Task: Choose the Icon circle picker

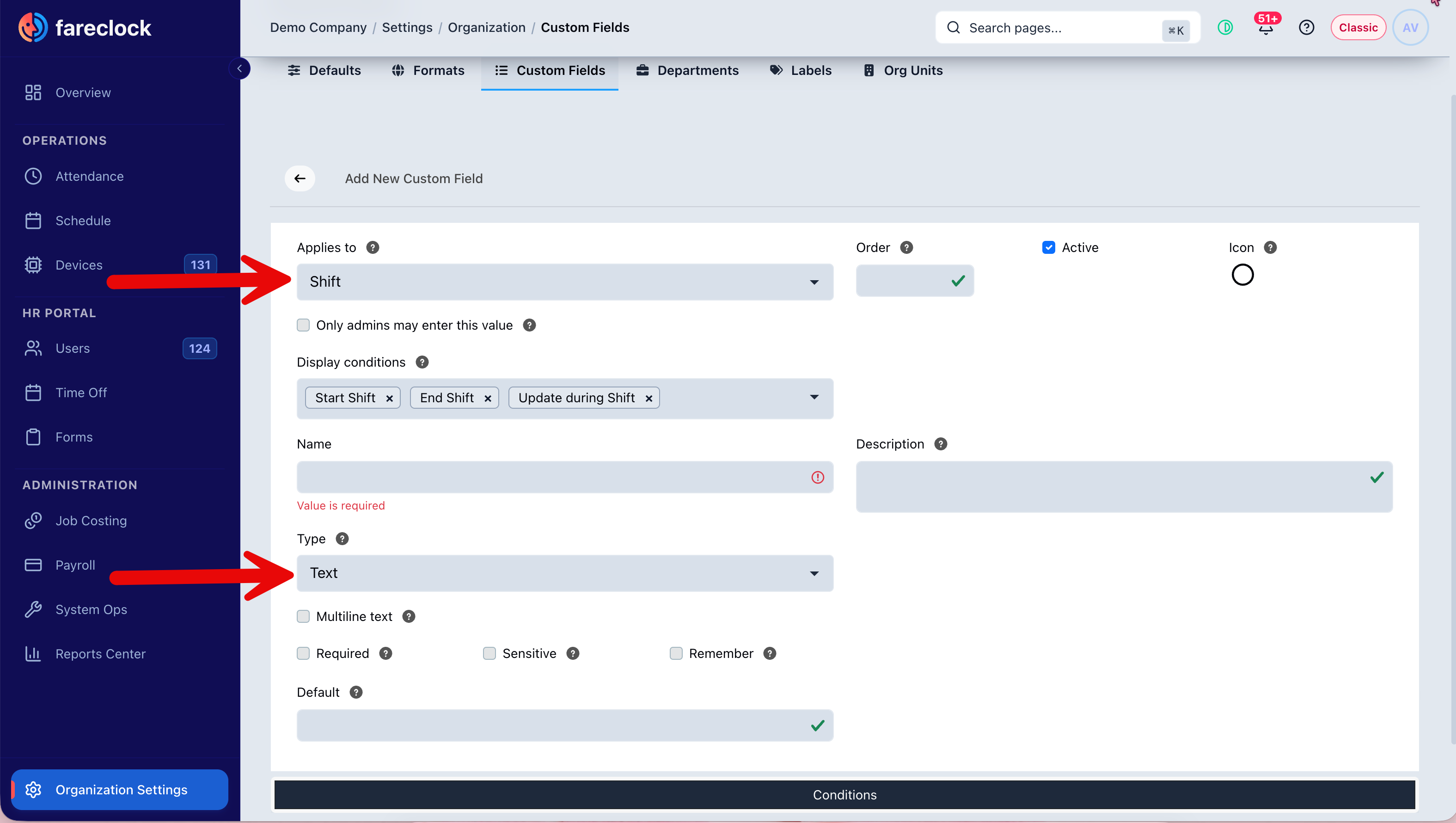Action: [x=1242, y=275]
